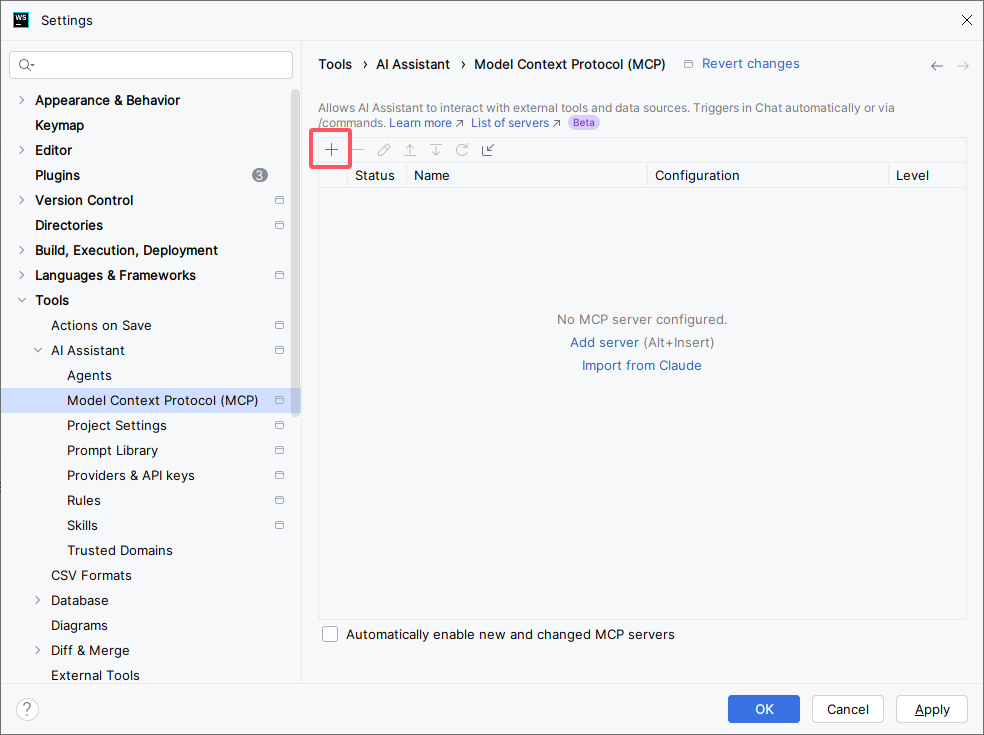The image size is (984, 735).
Task: Select the Trusted Domains item
Action: pos(120,550)
